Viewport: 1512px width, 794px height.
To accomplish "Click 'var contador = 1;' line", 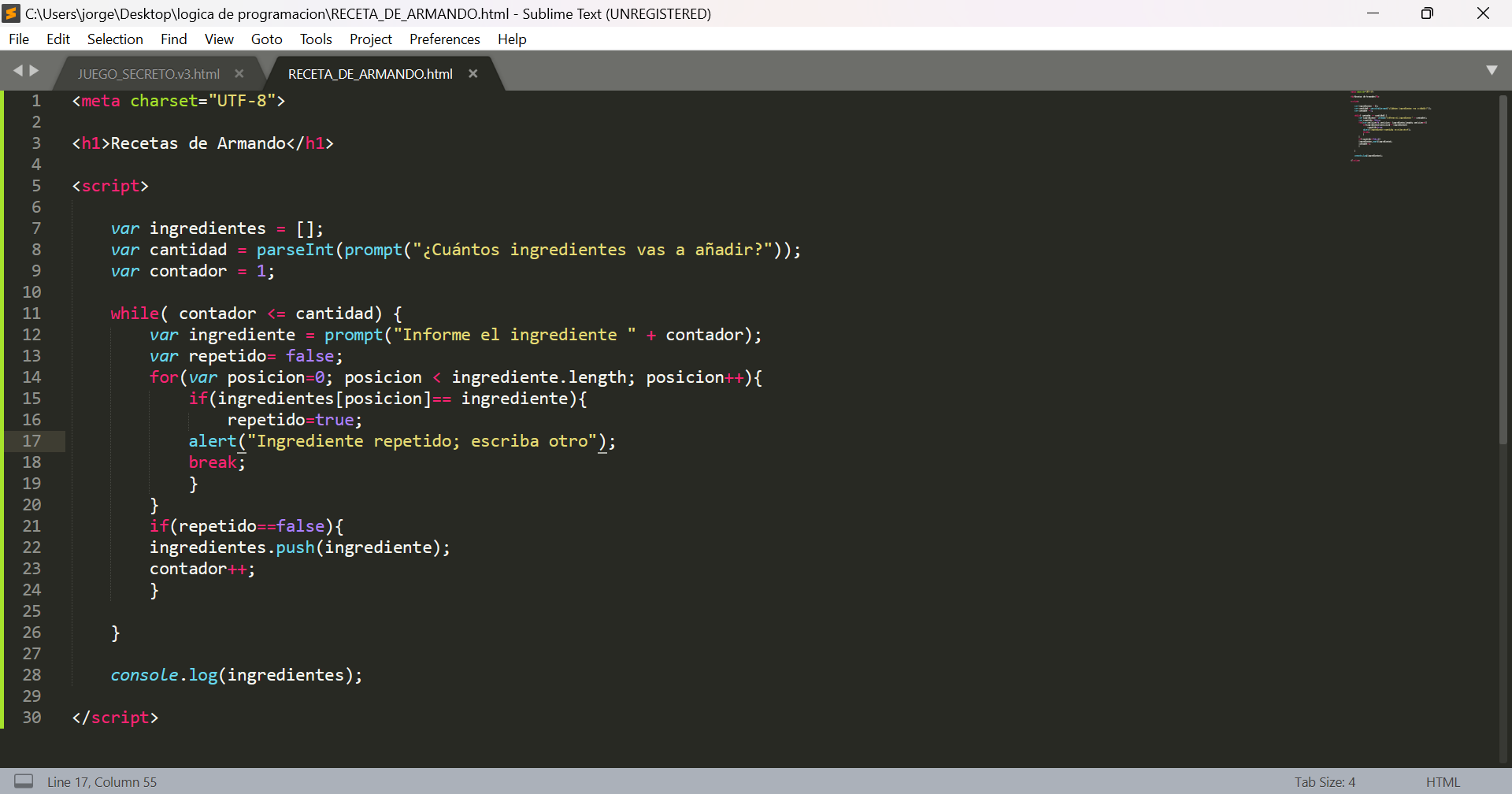I will [193, 271].
